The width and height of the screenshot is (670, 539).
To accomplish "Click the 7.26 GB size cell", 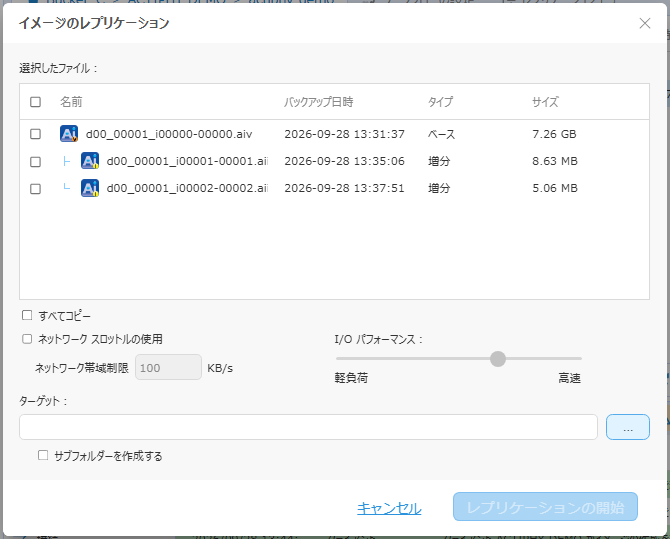I will coord(554,134).
